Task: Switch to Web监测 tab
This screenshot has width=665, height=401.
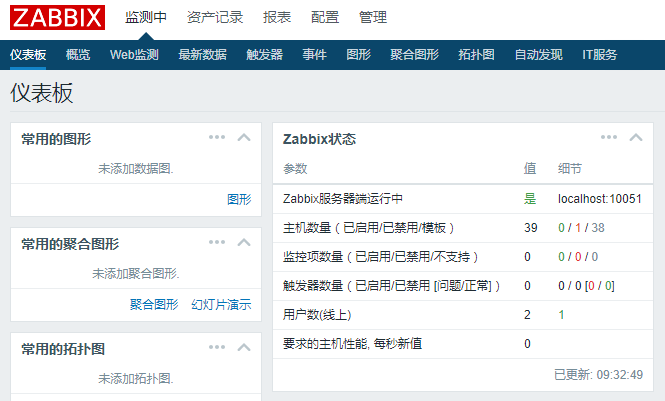Action: (134, 55)
